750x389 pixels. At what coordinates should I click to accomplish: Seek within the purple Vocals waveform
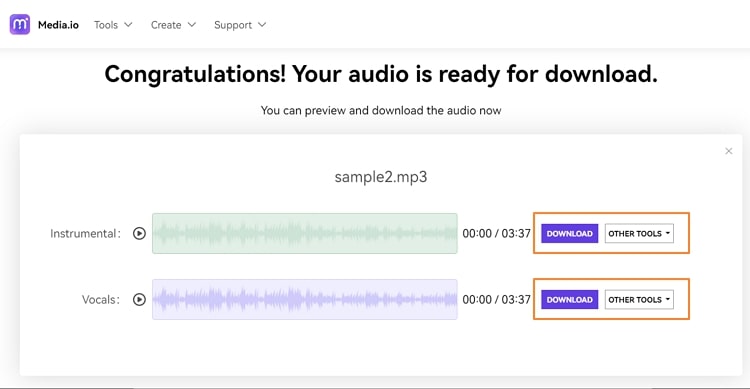[305, 300]
